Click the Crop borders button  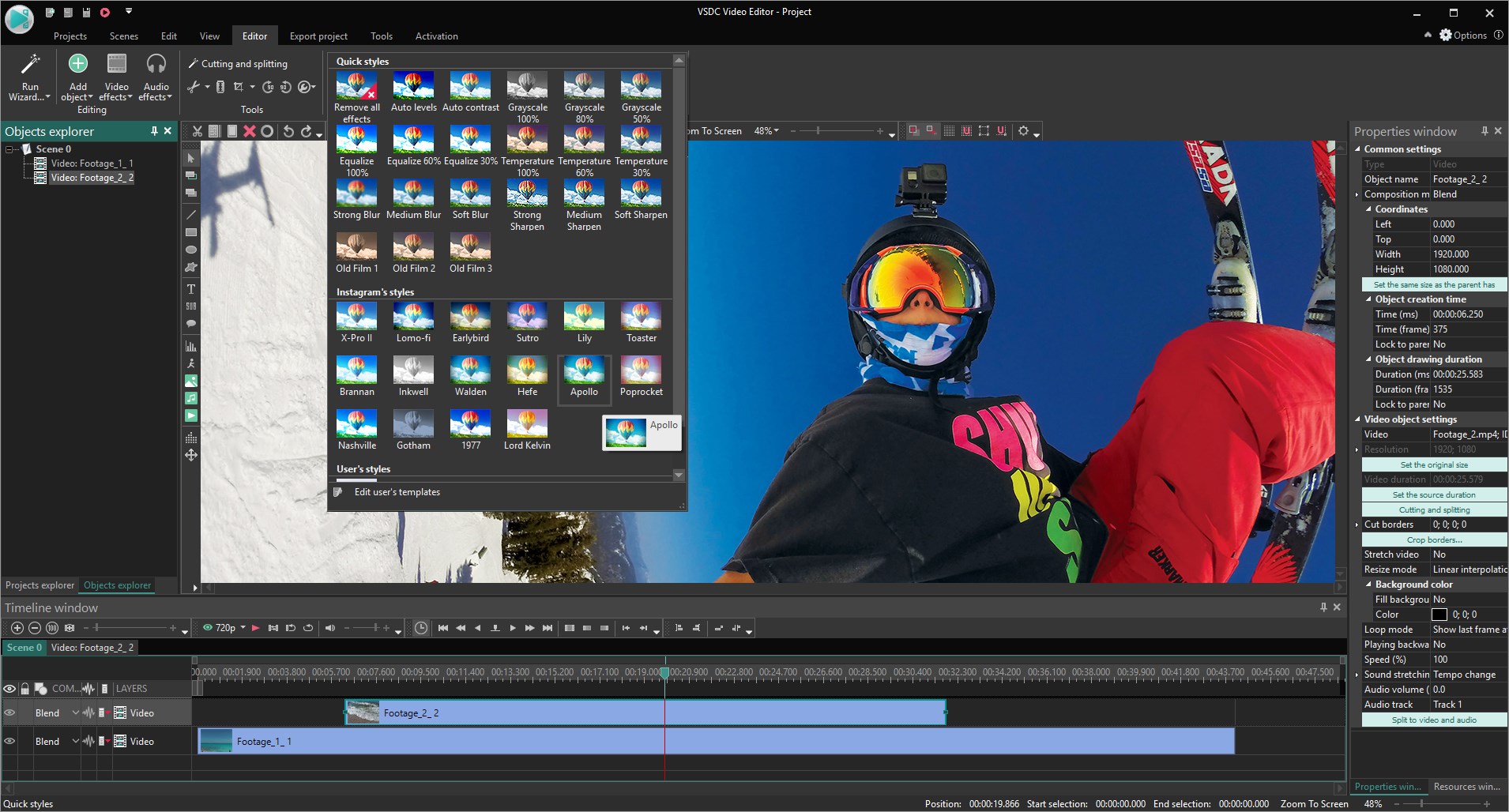(x=1433, y=539)
